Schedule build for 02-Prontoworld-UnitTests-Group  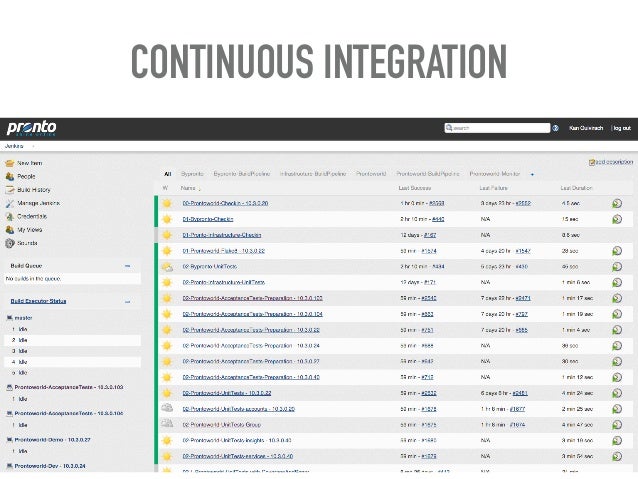pos(617,425)
